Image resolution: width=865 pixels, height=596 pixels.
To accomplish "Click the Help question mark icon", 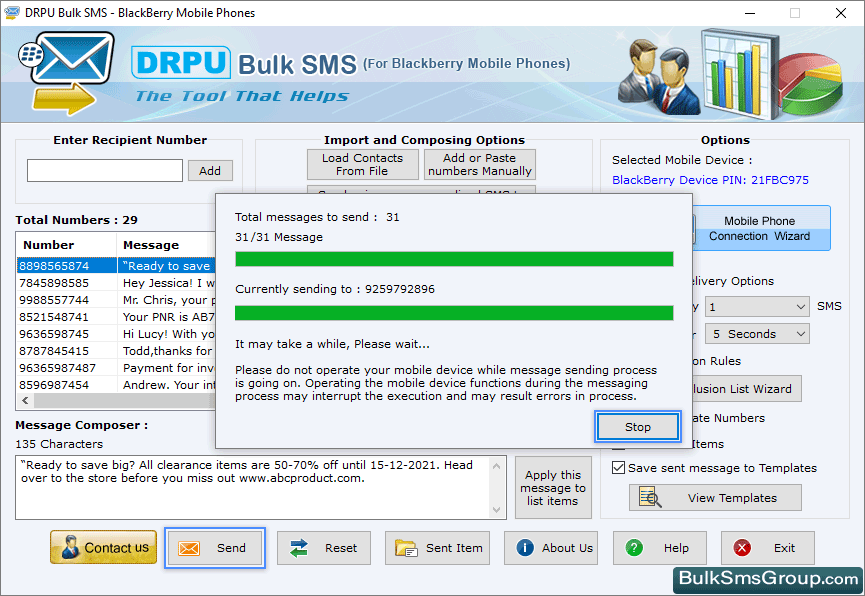I will [x=634, y=547].
